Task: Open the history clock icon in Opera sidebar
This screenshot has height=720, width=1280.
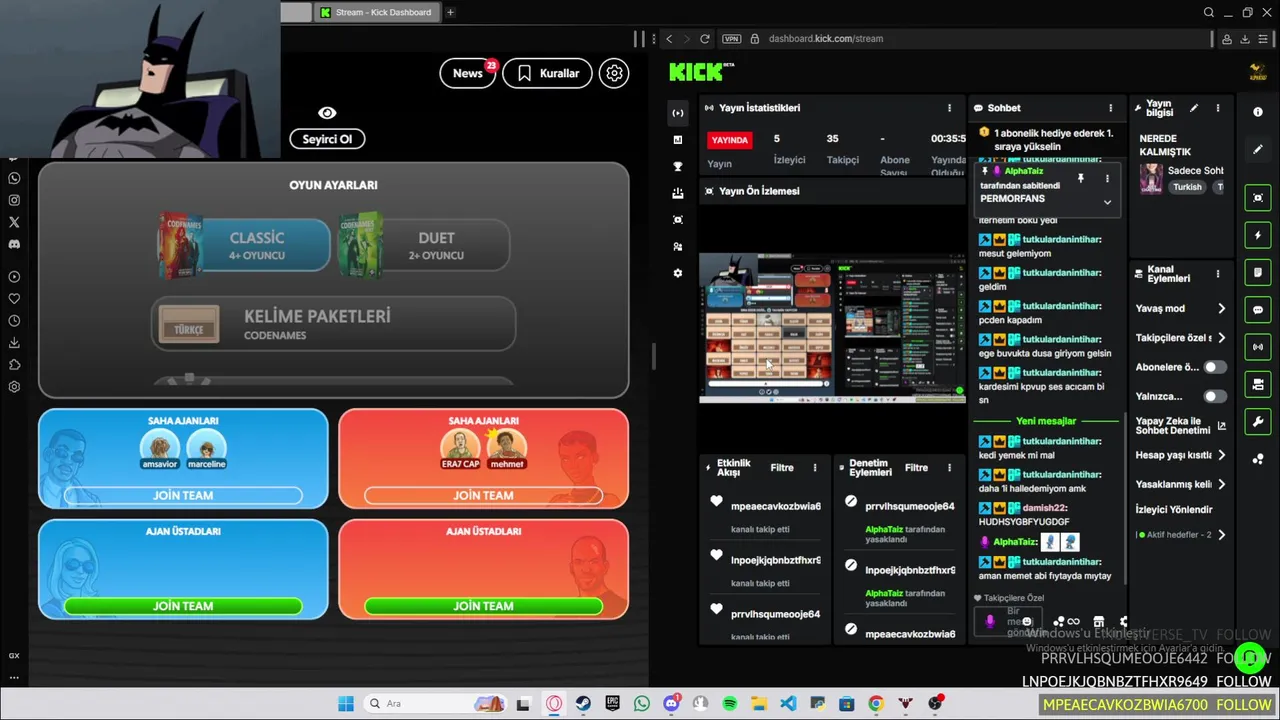Action: tap(14, 321)
